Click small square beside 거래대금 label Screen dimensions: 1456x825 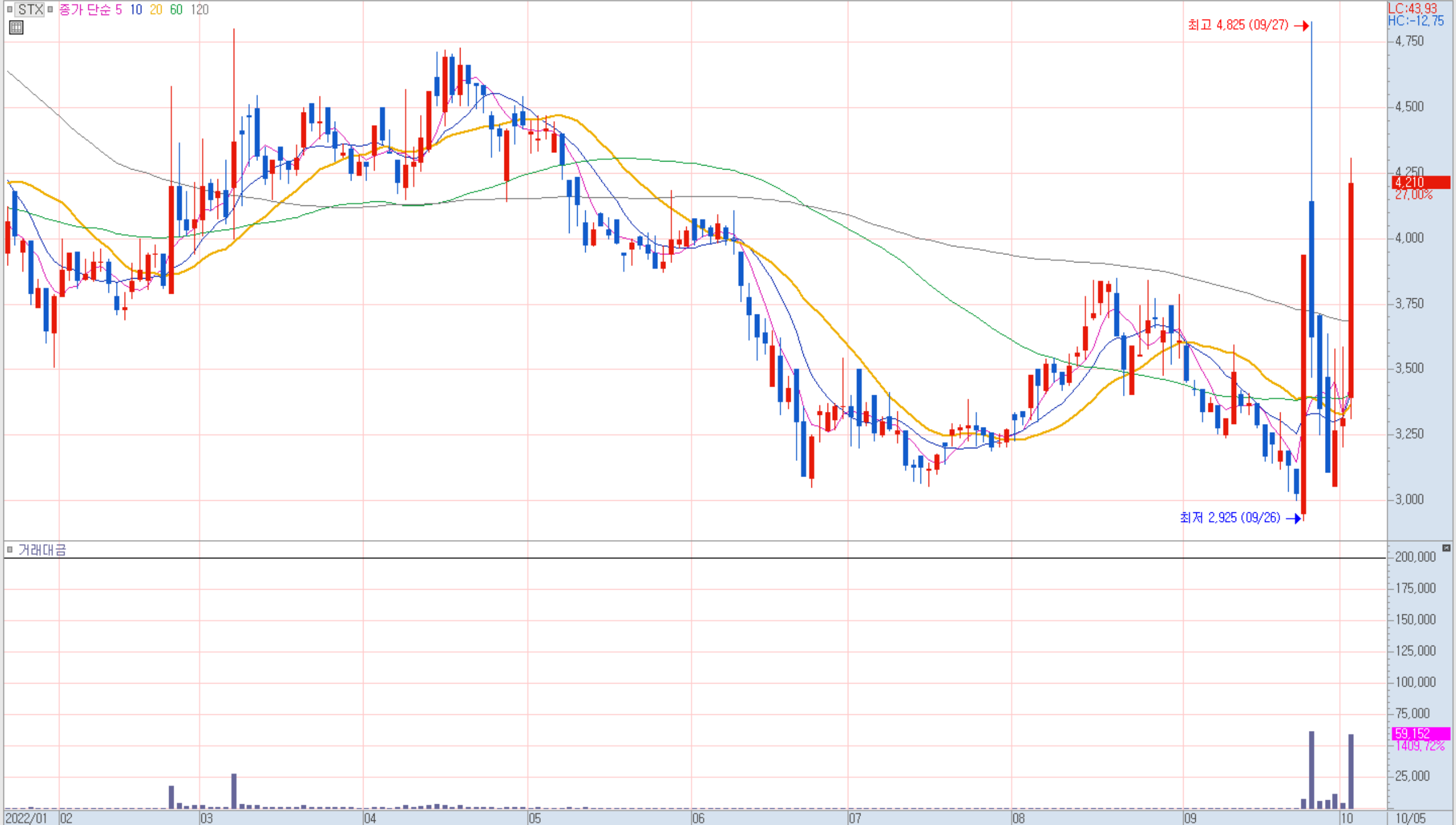(10, 549)
